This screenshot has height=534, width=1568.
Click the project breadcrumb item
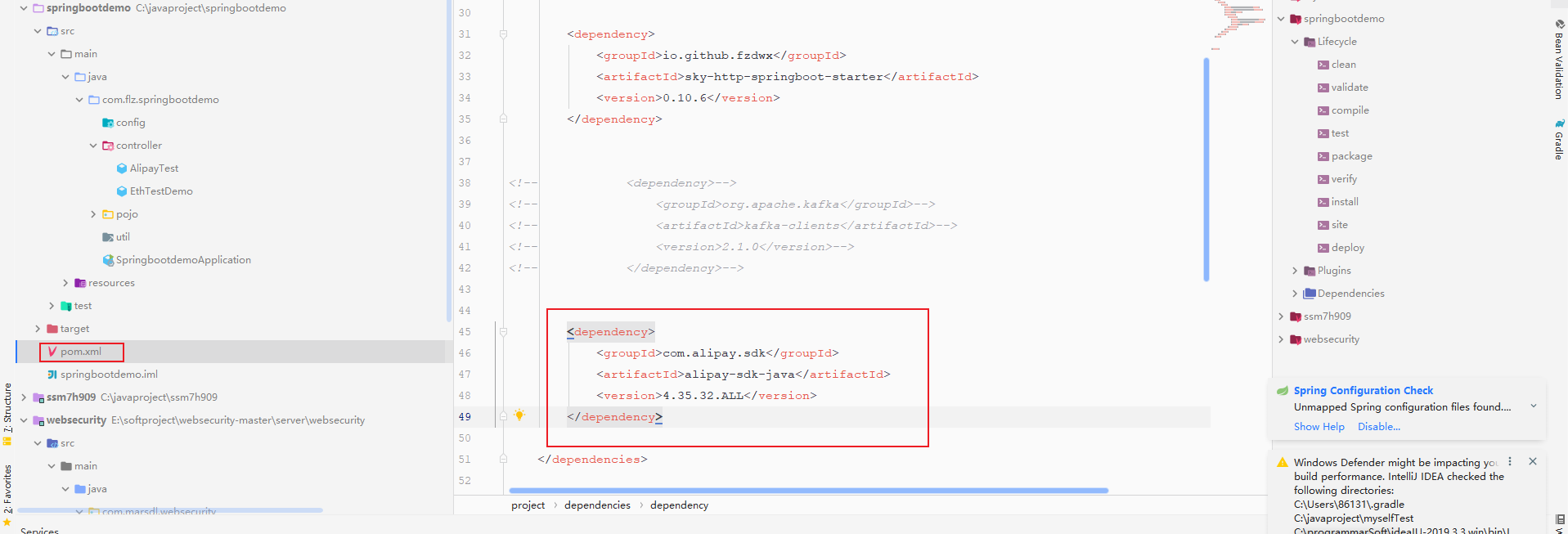(x=528, y=505)
